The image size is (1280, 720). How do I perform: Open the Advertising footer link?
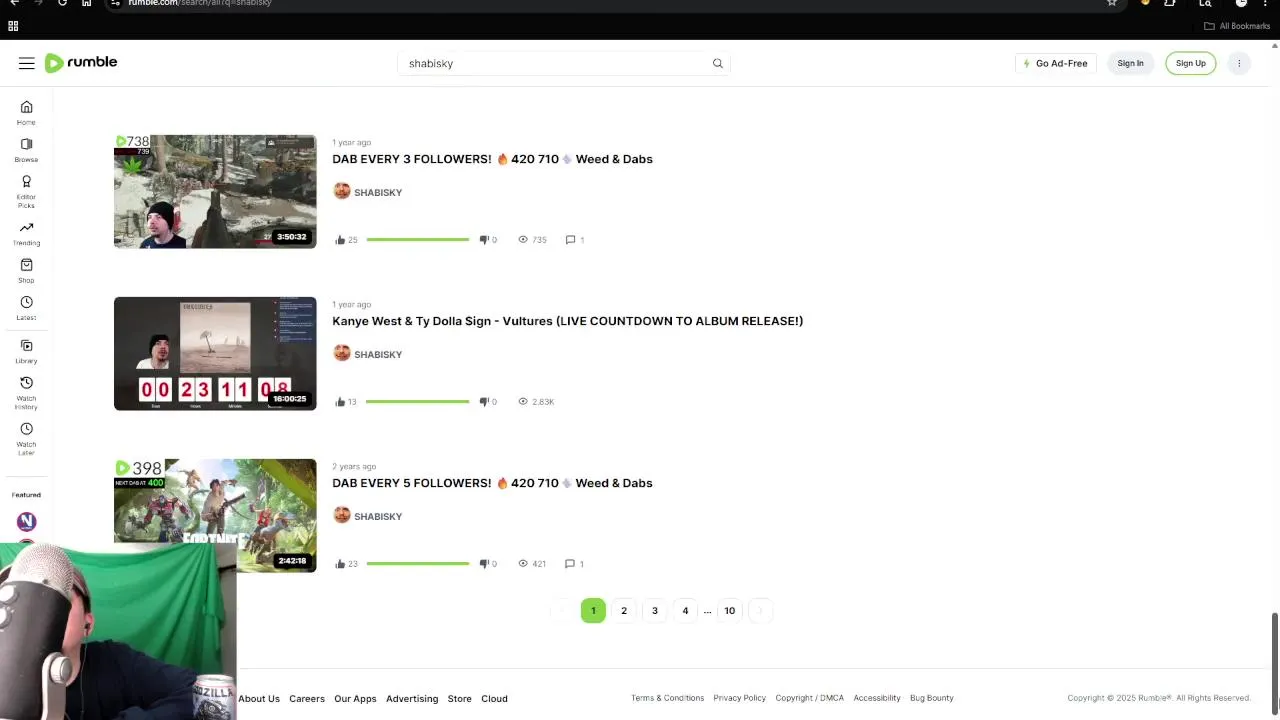(412, 699)
